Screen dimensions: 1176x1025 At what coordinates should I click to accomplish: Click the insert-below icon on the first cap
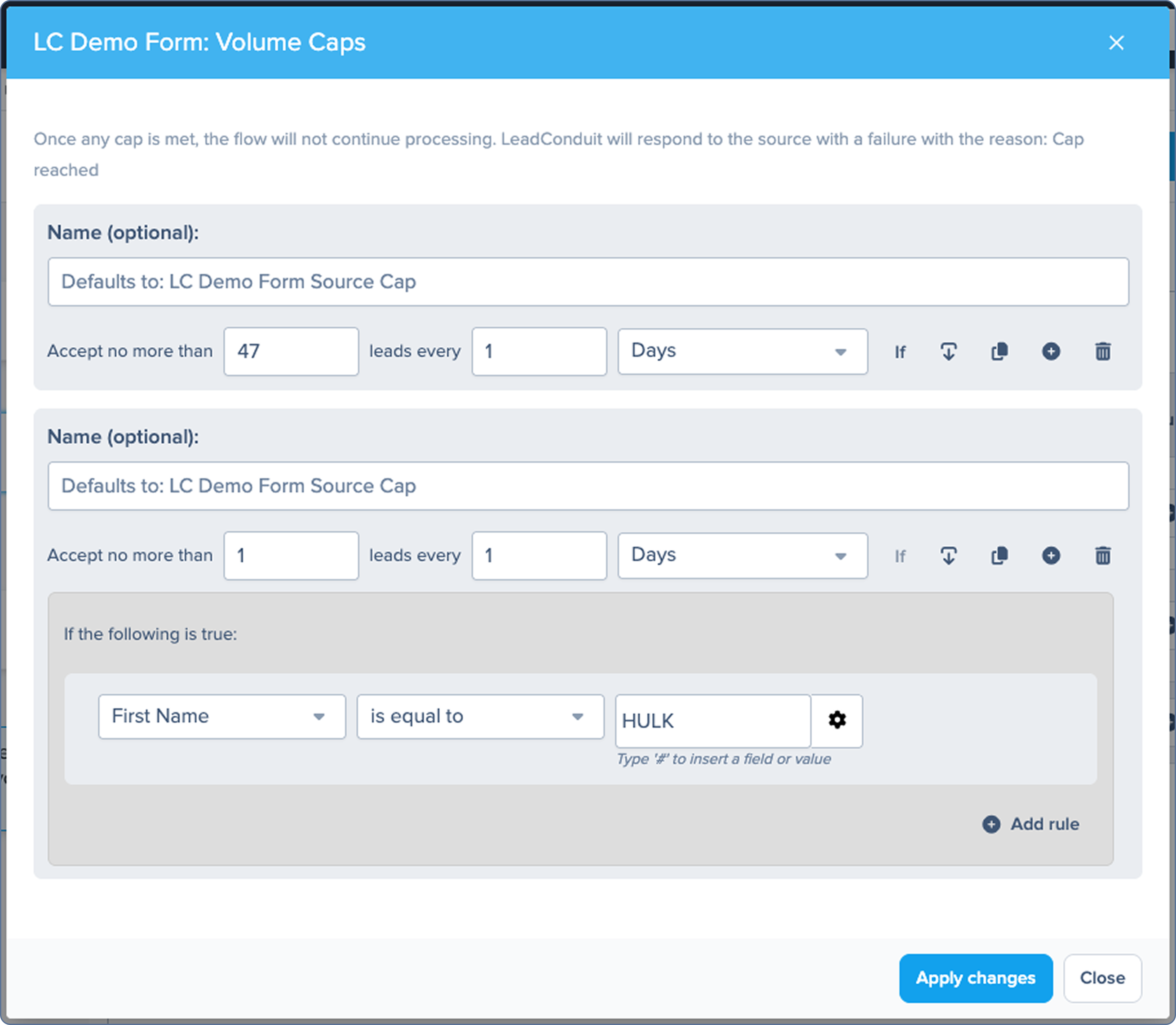pos(948,351)
